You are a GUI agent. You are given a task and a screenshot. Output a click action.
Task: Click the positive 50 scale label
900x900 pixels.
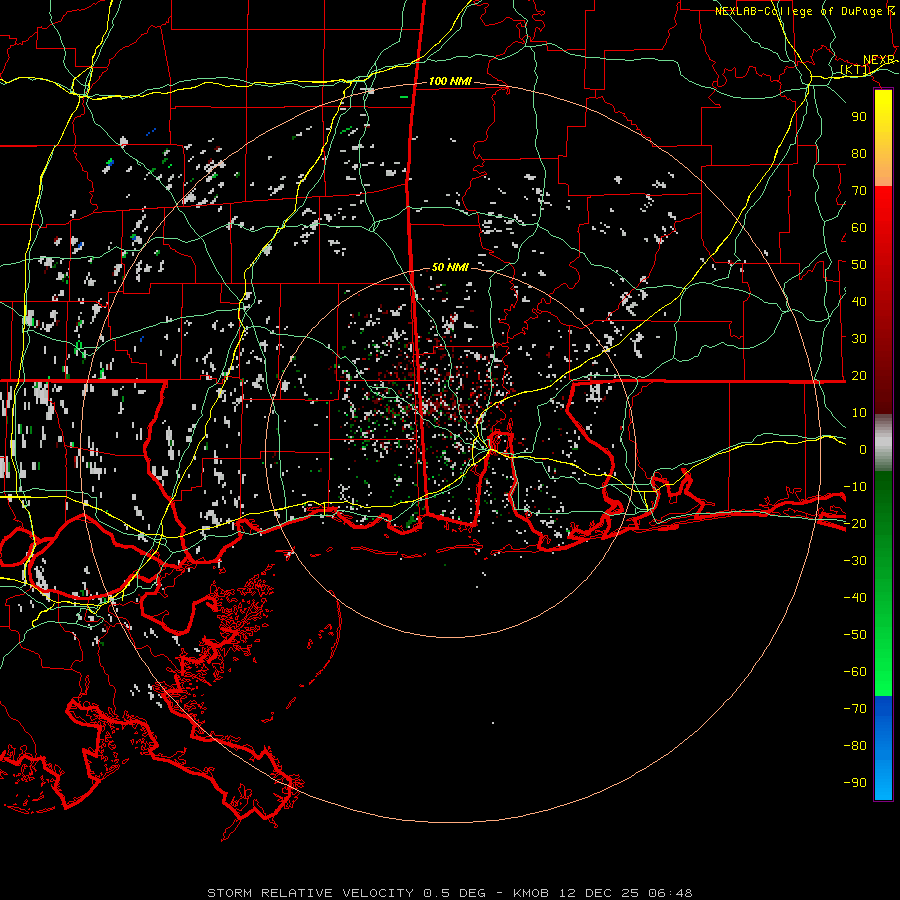pyautogui.click(x=859, y=265)
